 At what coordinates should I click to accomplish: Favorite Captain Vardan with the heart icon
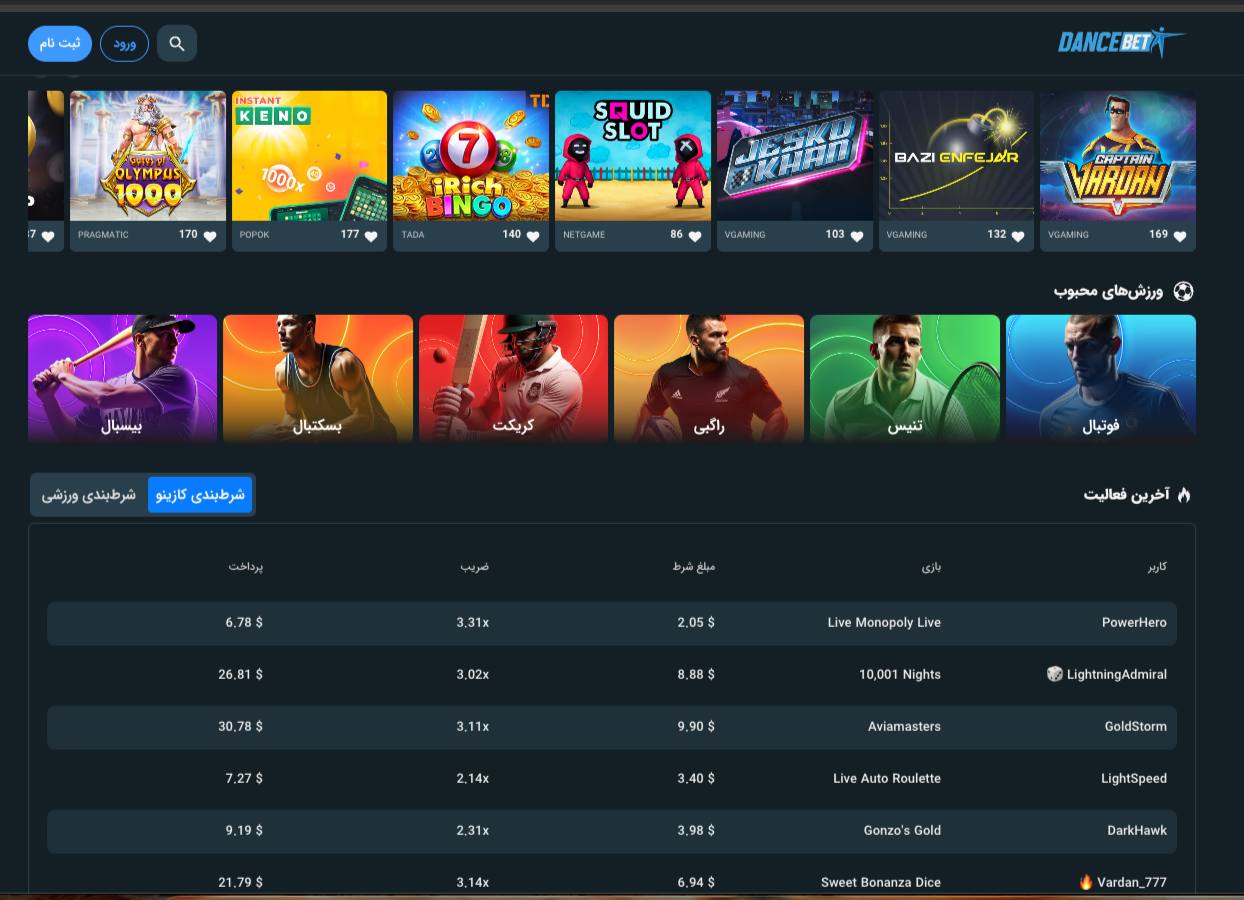1180,236
